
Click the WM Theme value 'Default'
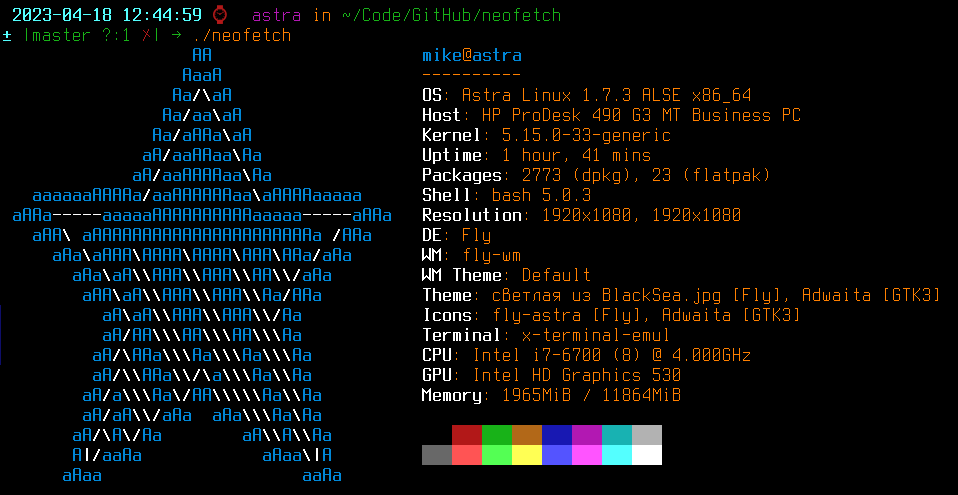tap(556, 275)
